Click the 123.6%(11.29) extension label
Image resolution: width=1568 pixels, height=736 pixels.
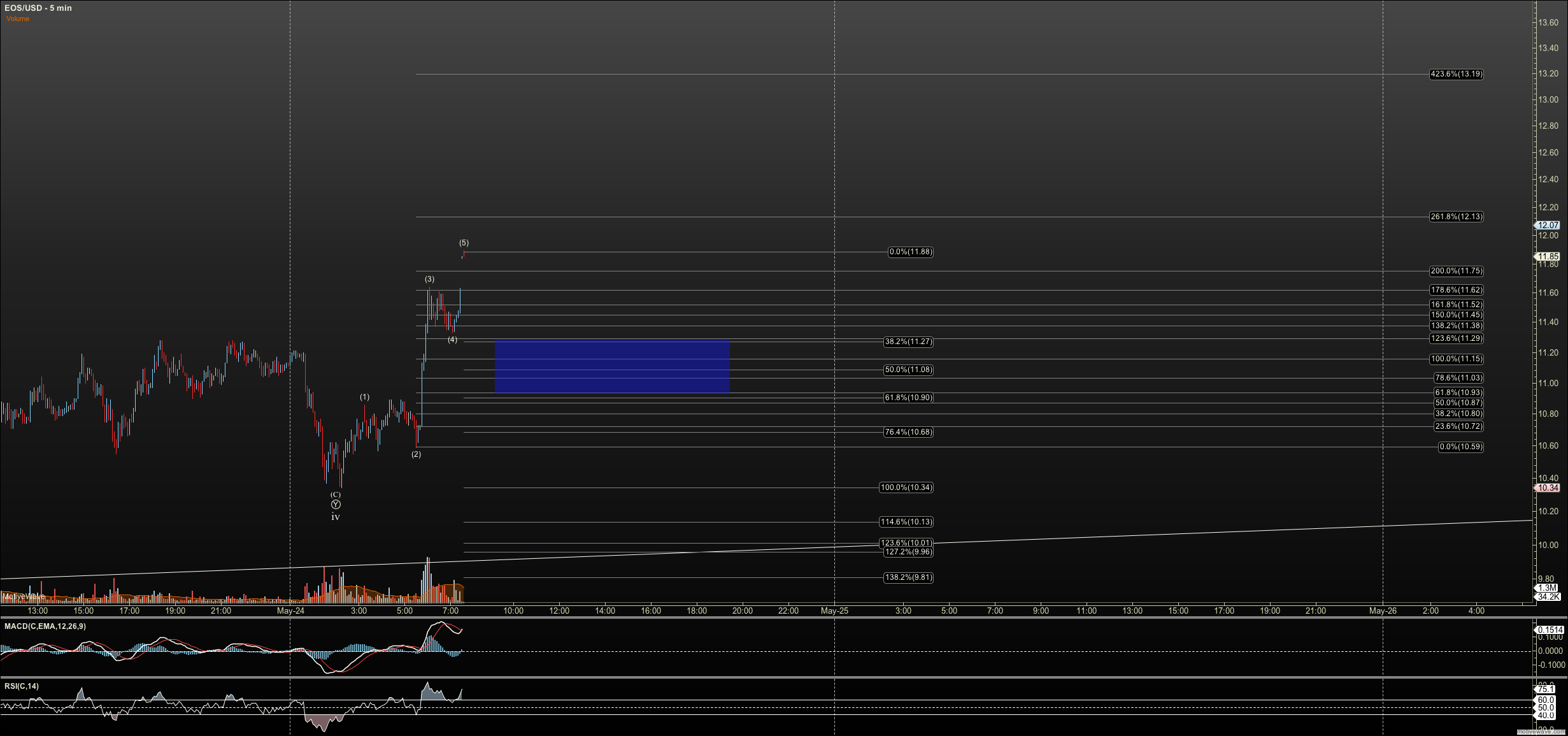pyautogui.click(x=1457, y=338)
